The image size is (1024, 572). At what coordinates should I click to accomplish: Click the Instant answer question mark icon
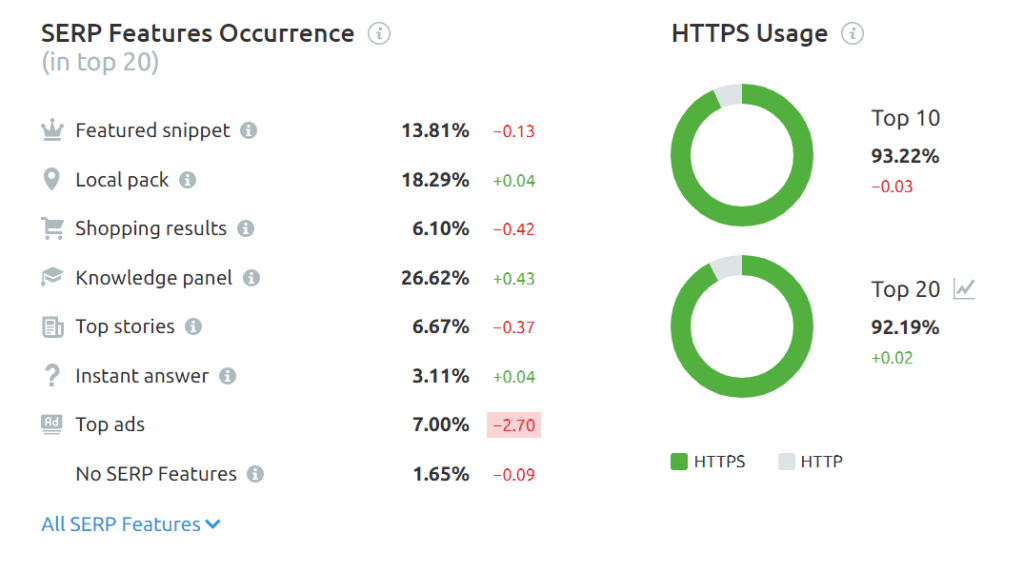52,376
